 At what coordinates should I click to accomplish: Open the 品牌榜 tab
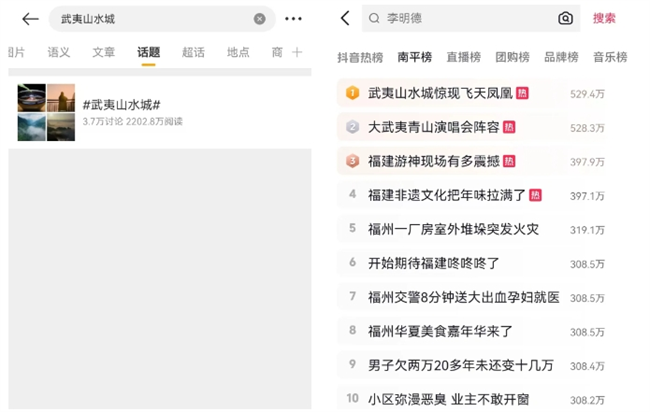pyautogui.click(x=561, y=57)
